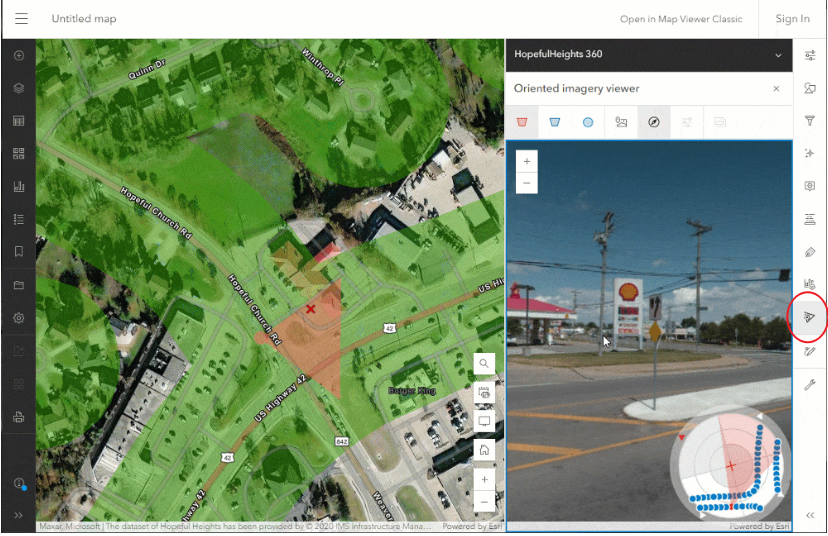
Task: Click the Print icon in left sidebar
Action: point(19,417)
